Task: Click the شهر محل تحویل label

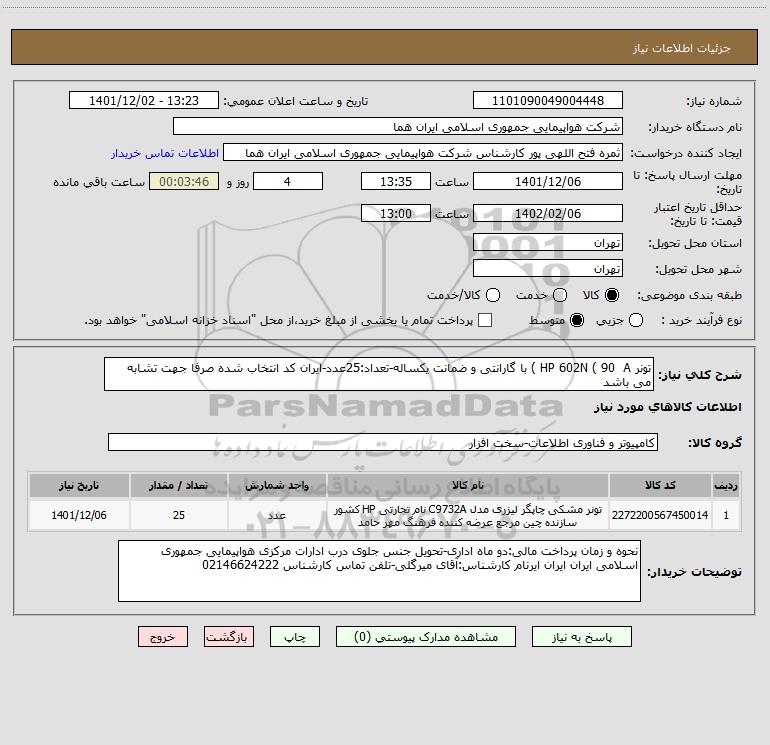Action: point(698,270)
